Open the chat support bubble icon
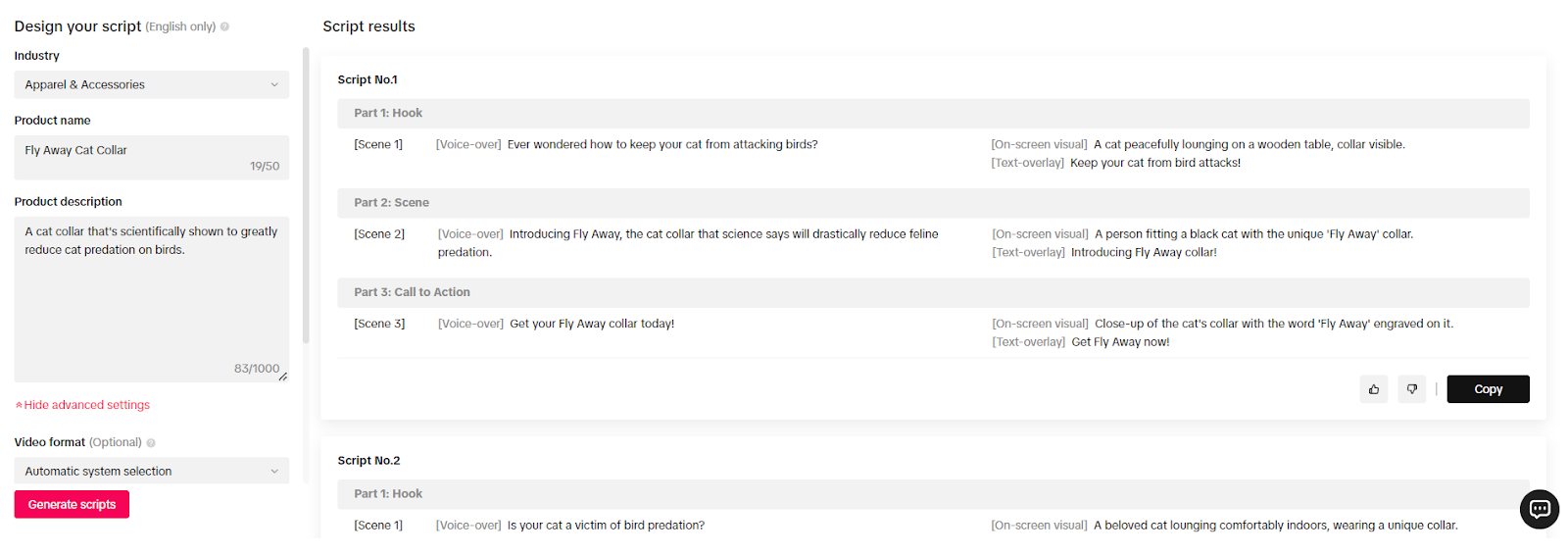This screenshot has height=555, width=1568. pyautogui.click(x=1539, y=509)
